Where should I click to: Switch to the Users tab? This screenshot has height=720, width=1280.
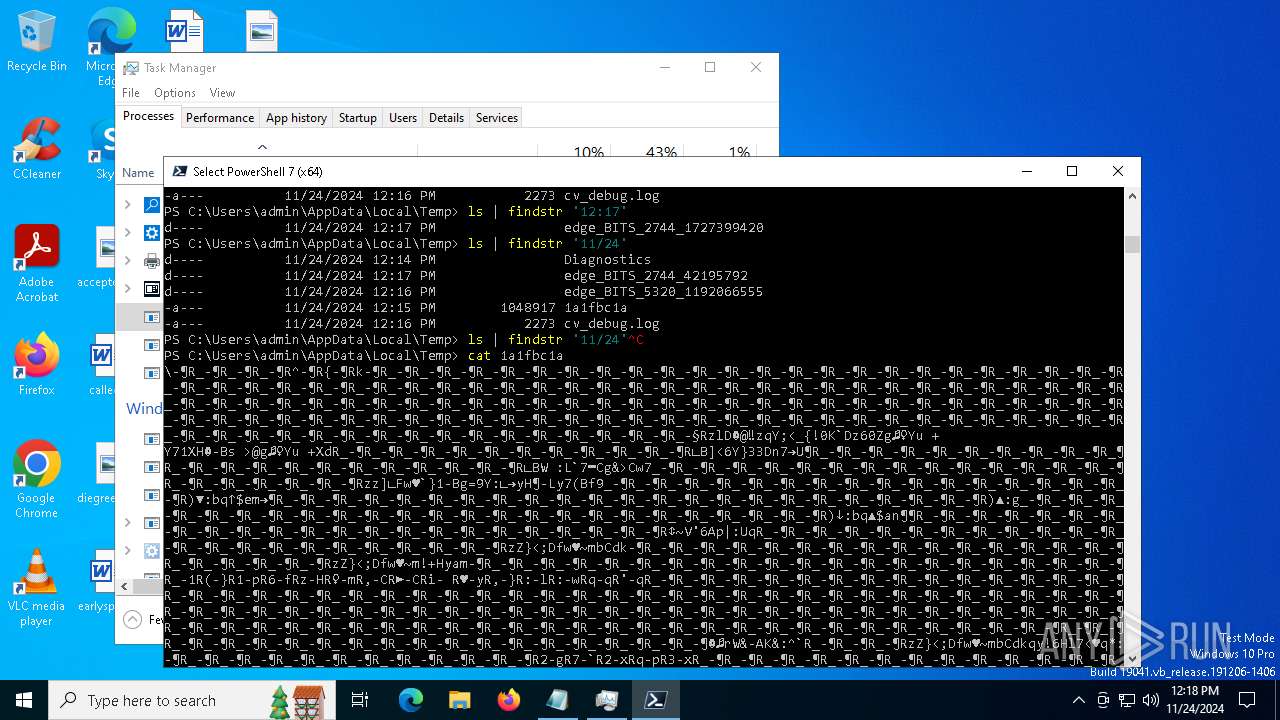(x=403, y=118)
